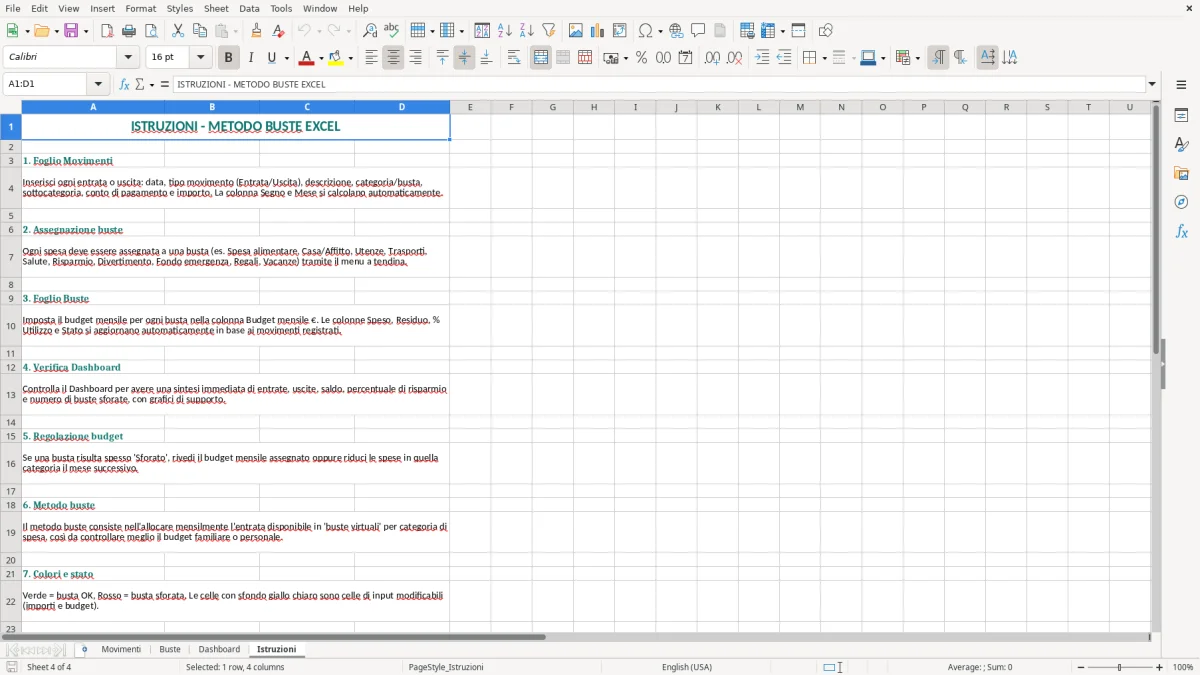Open the Sheet menu
Viewport: 1200px width, 675px height.
pos(216,8)
